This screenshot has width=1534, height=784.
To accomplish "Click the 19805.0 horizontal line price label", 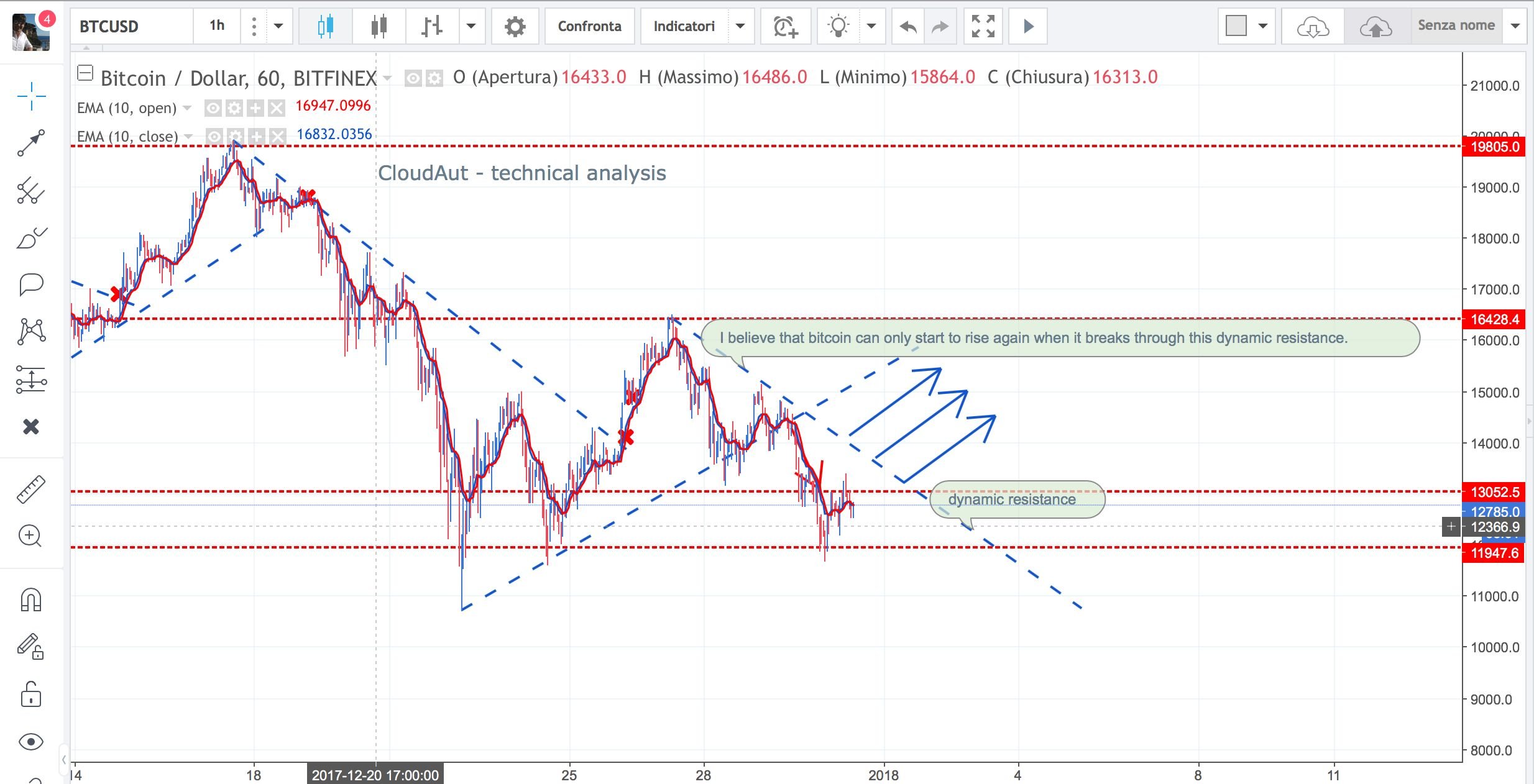I will coord(1494,147).
